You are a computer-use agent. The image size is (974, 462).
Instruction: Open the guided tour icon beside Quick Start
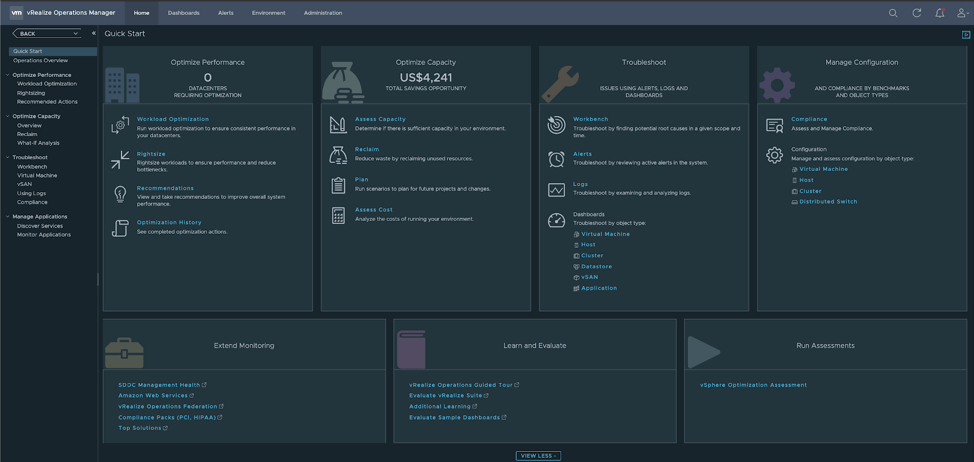coord(966,35)
